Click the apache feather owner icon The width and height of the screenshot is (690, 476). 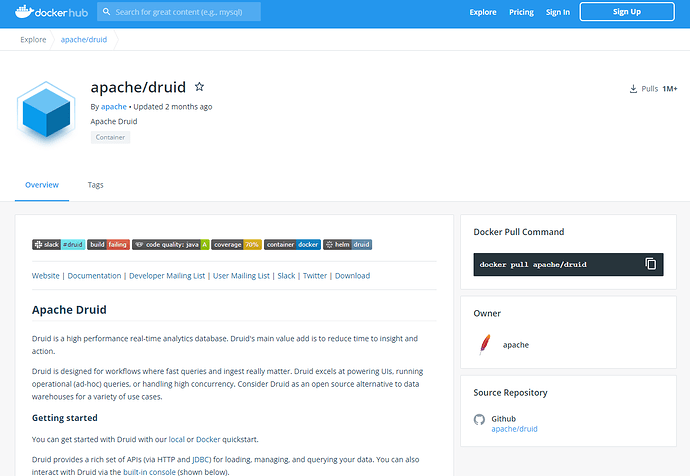[485, 345]
